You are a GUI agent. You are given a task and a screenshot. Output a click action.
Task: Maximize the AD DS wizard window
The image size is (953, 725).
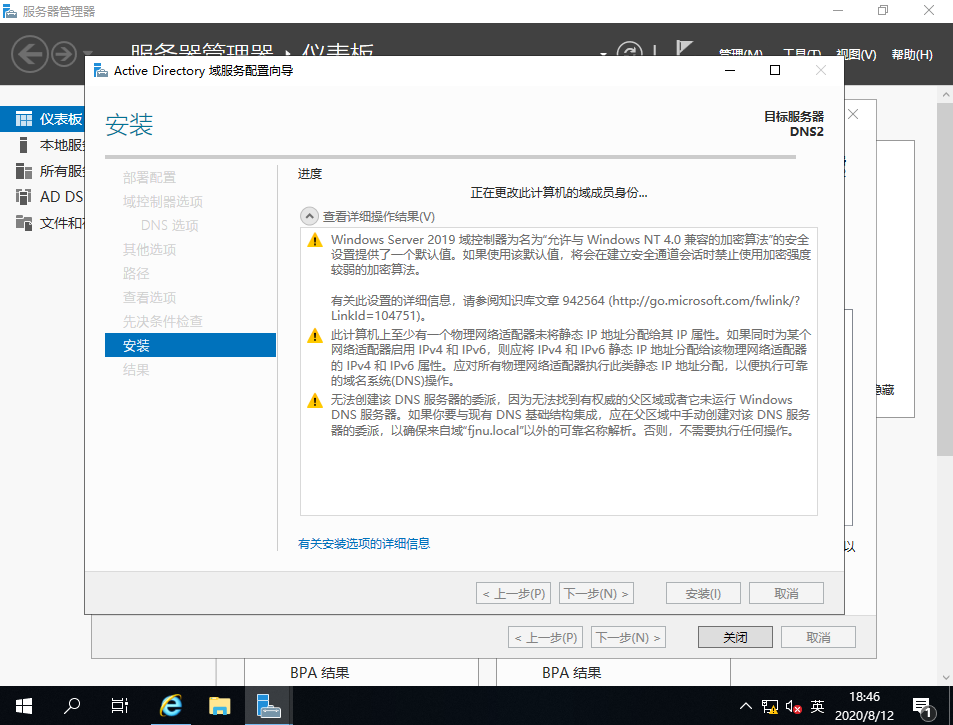tap(774, 70)
